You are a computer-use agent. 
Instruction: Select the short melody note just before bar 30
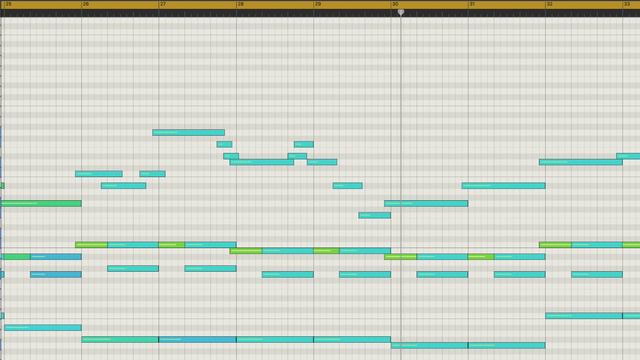tap(374, 215)
